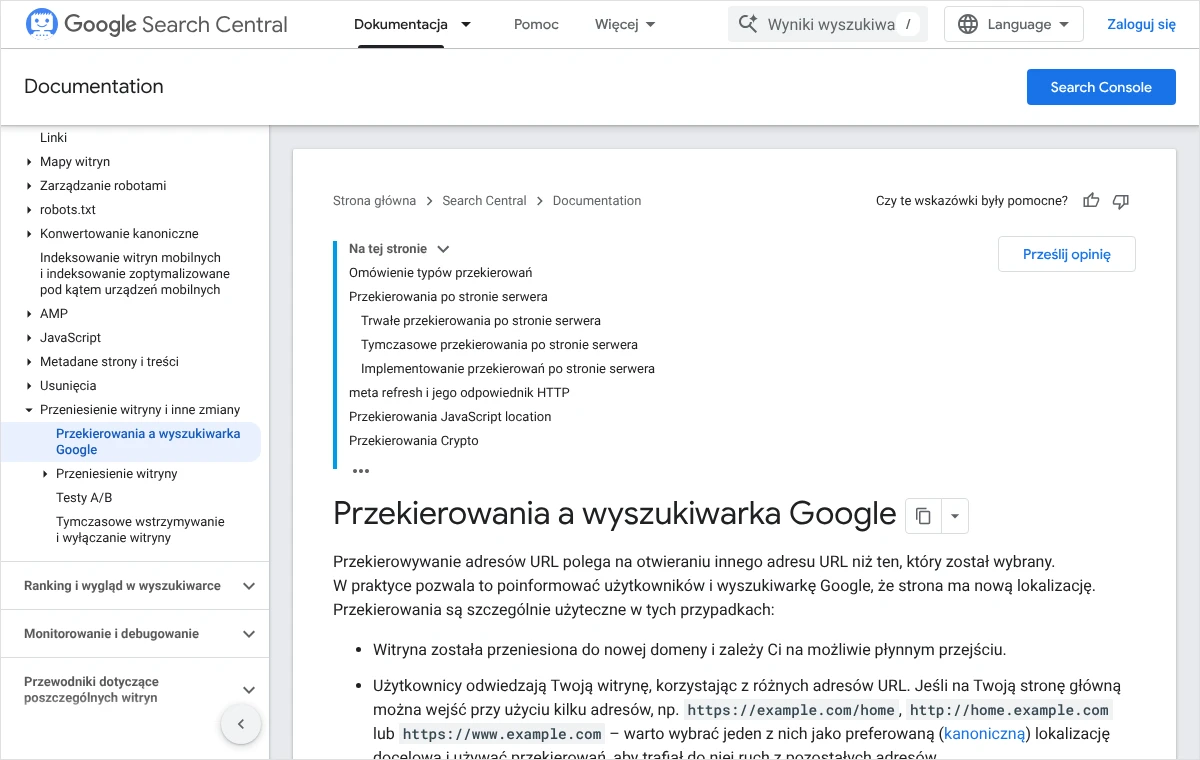
Task: Jump to Przekierowania Crypto section
Action: [414, 441]
